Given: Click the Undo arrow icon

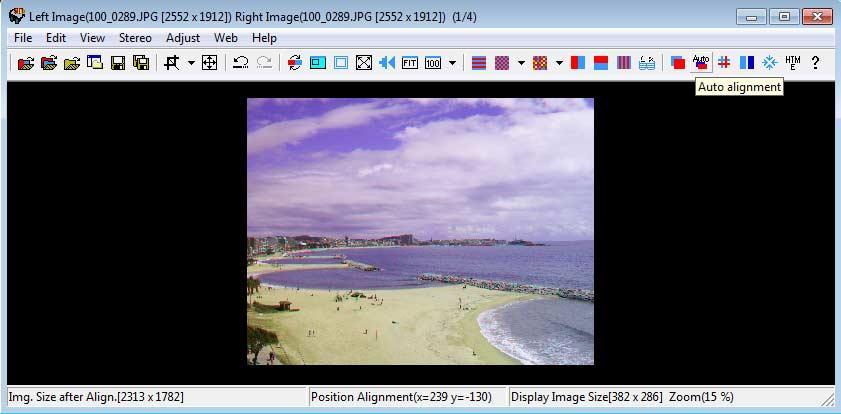Looking at the screenshot, I should click(x=240, y=63).
